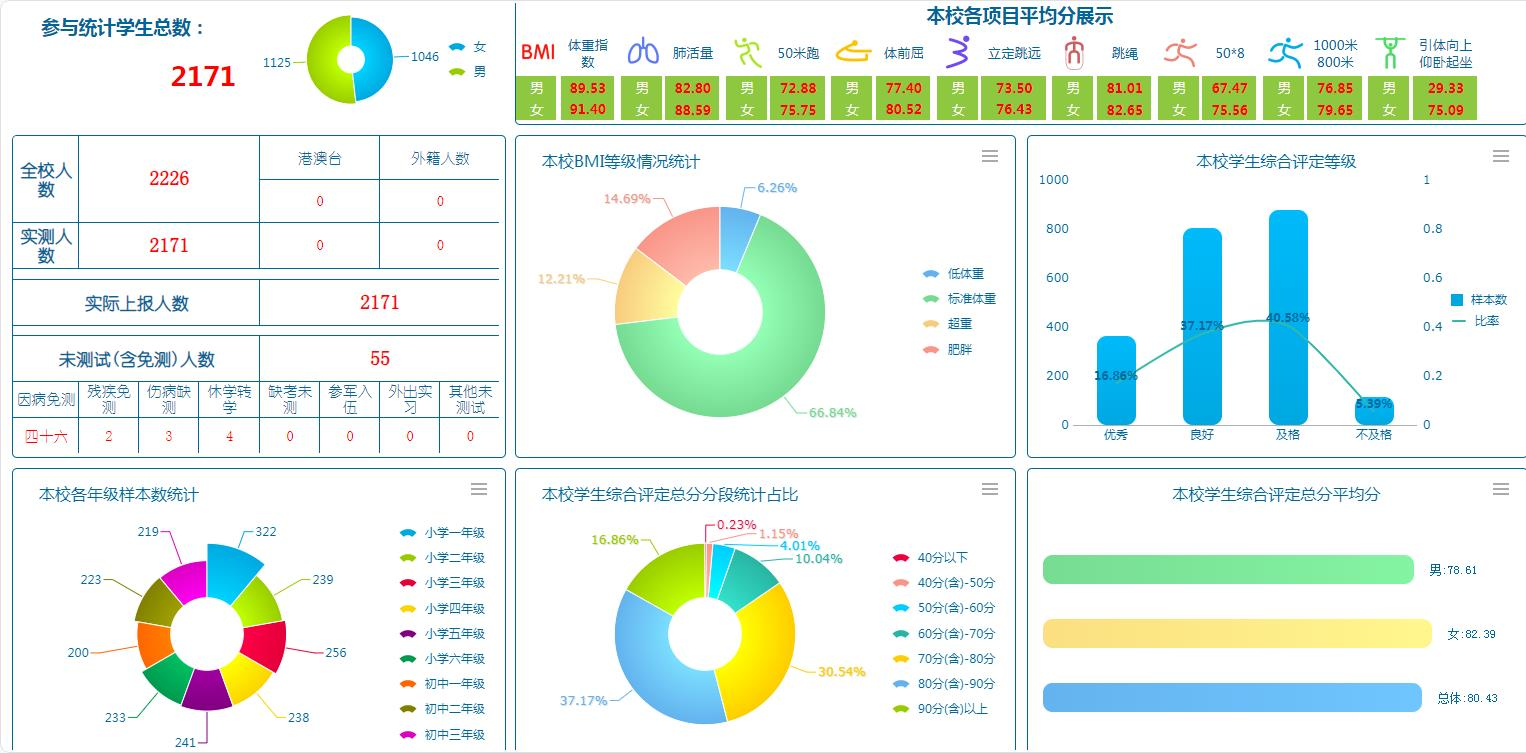
Task: Toggle the 低体重 legend in BMI chart
Action: coord(958,273)
